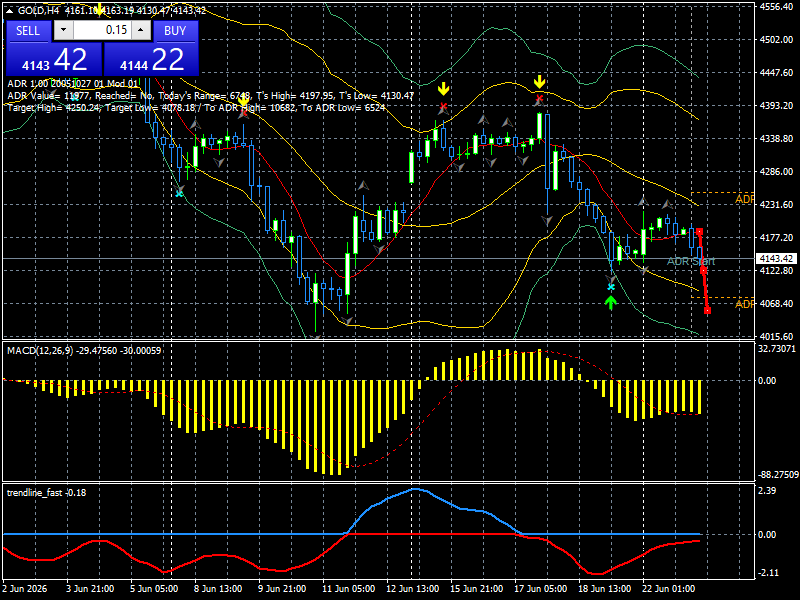Click trendline scale value 2.39

767,491
